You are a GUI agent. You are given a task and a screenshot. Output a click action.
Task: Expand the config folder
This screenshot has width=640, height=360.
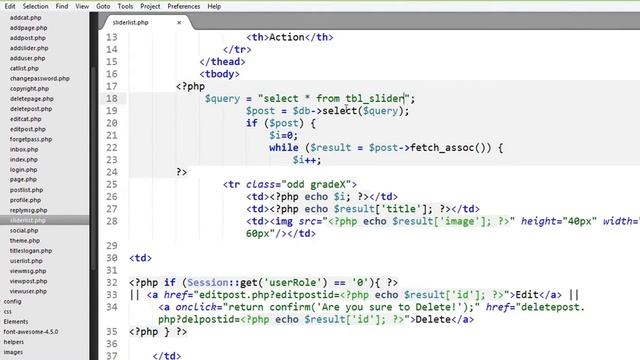(12, 301)
